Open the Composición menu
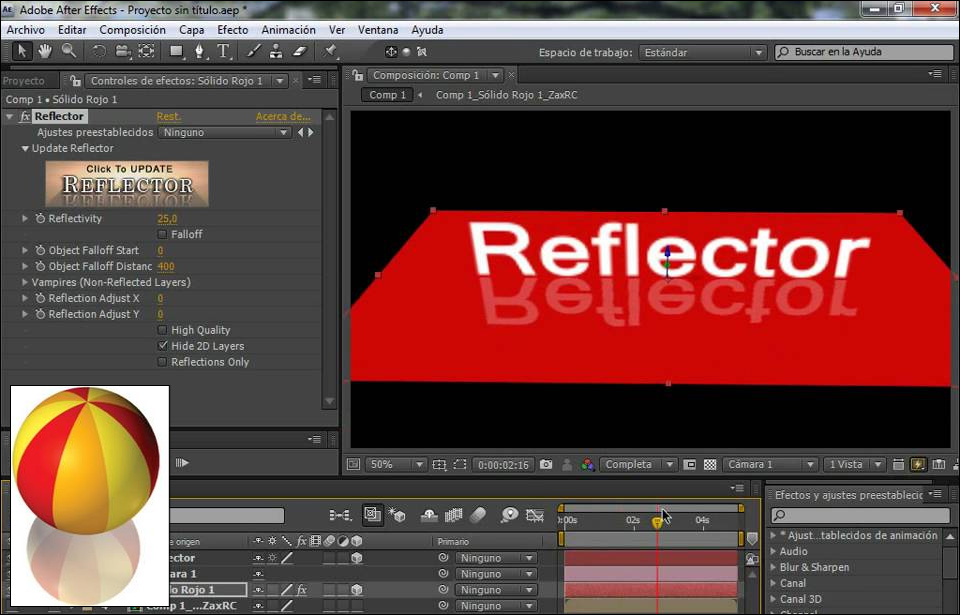Viewport: 960px width, 615px height. tap(132, 30)
